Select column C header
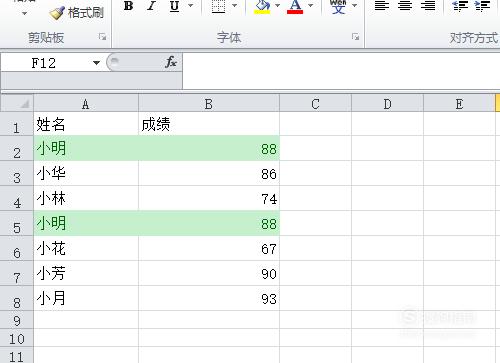Image resolution: width=500 pixels, height=363 pixels. coord(315,104)
